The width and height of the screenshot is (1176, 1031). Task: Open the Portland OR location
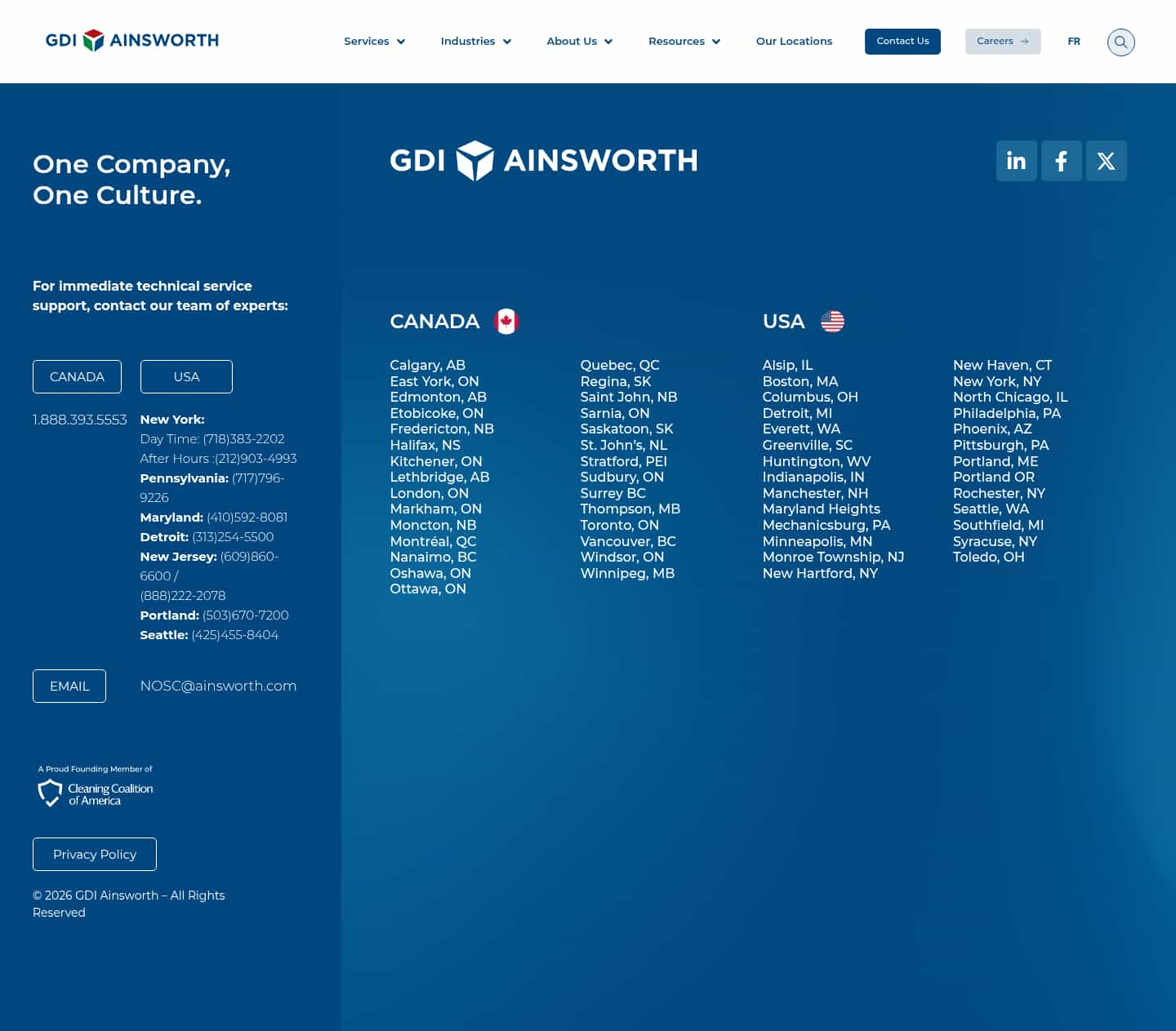pos(993,477)
